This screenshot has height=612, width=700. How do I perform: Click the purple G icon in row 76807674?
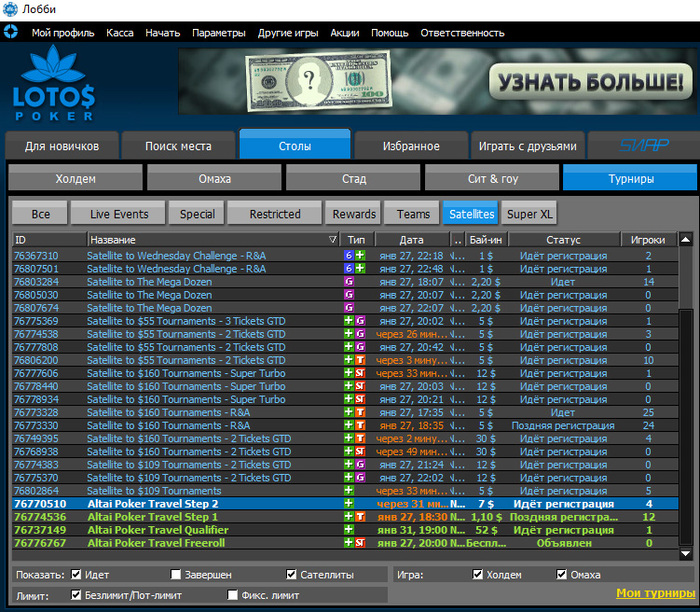(x=349, y=308)
